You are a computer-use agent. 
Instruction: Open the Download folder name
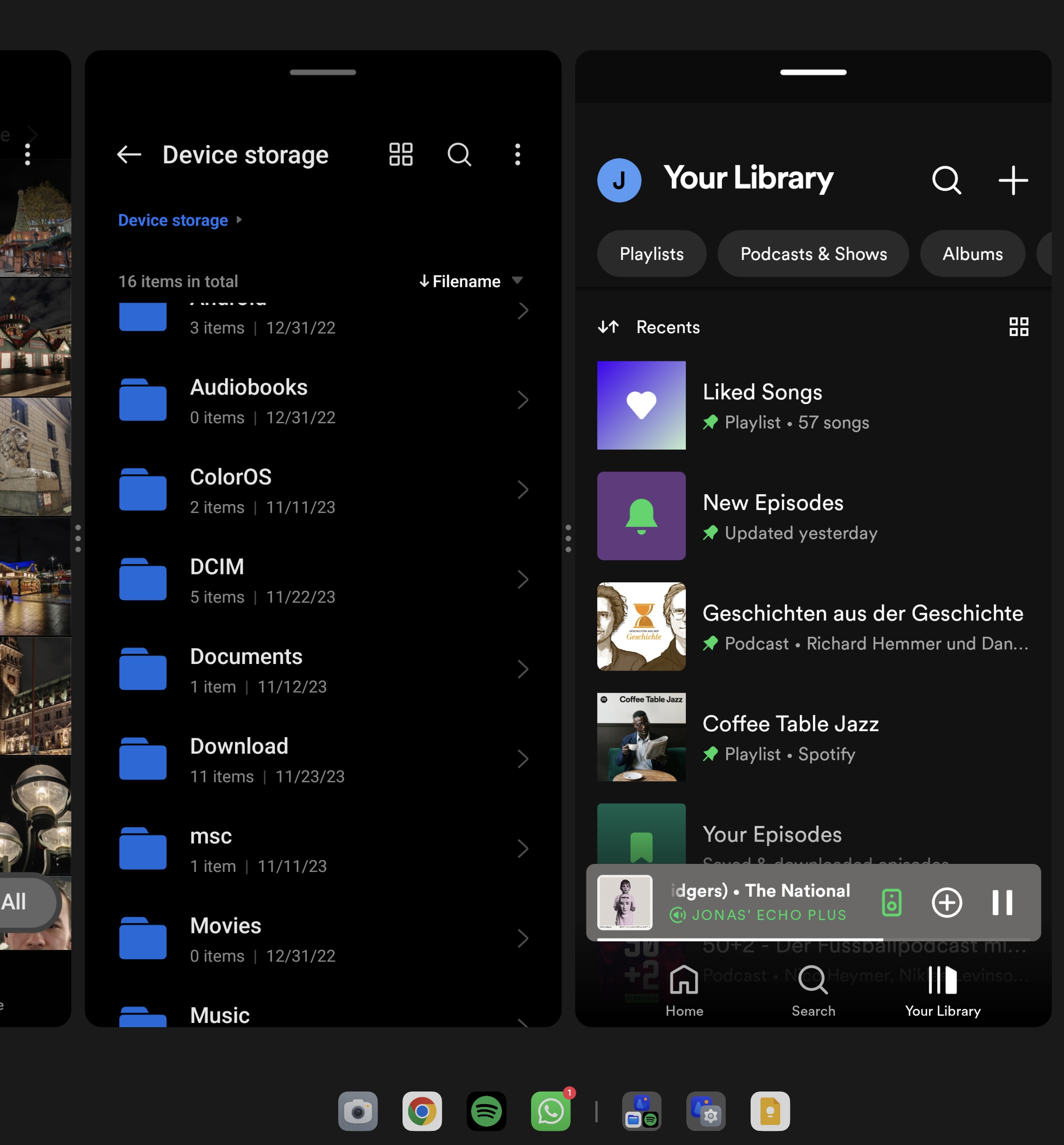click(239, 746)
